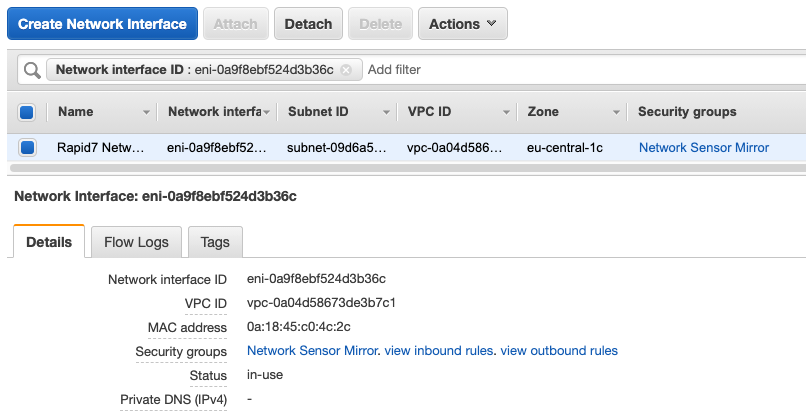The width and height of the screenshot is (806, 413).
Task: Click view outbound rules link
Action: [559, 351]
